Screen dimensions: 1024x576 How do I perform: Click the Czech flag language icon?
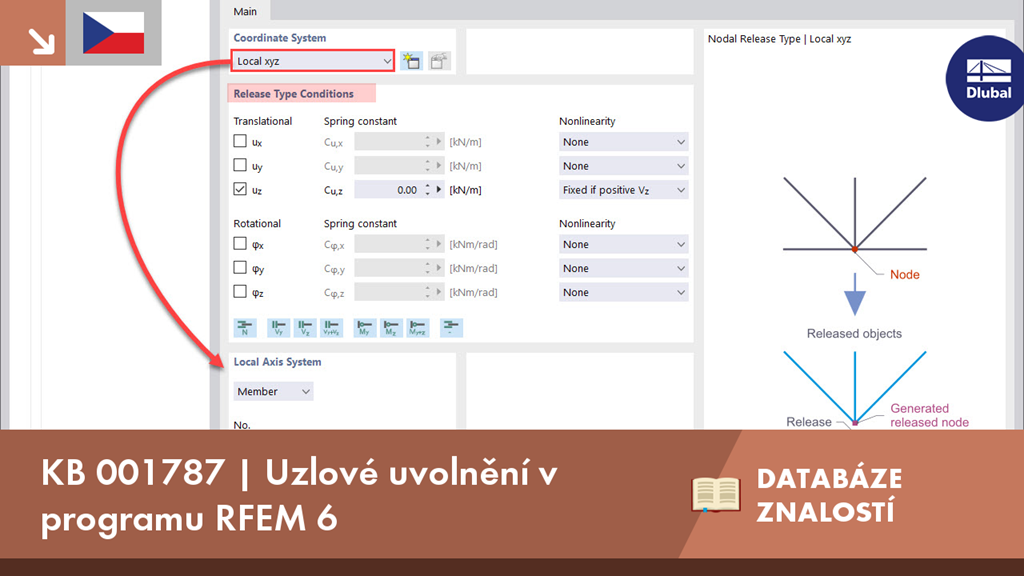point(114,33)
